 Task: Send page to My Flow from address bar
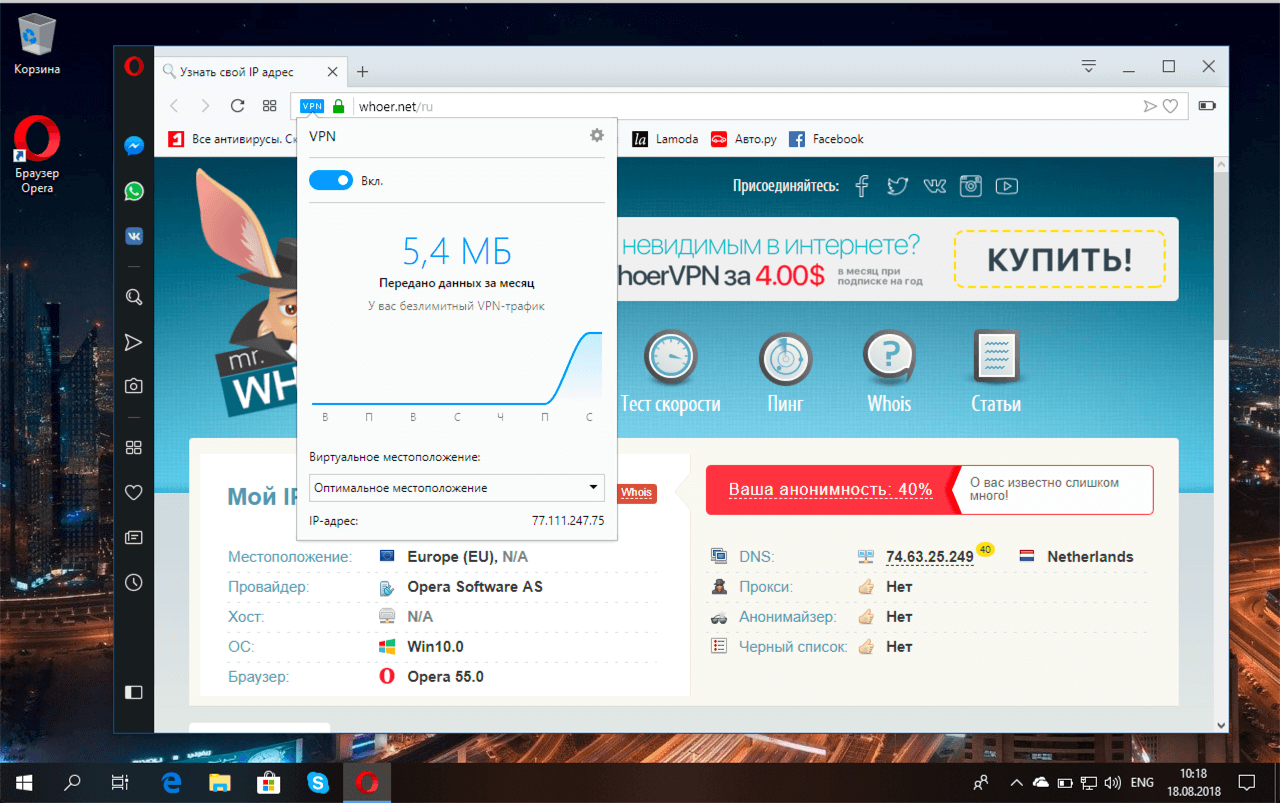click(x=1150, y=106)
